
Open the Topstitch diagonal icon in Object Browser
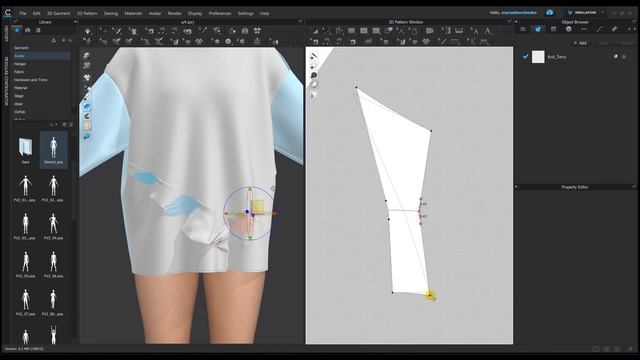click(x=599, y=29)
